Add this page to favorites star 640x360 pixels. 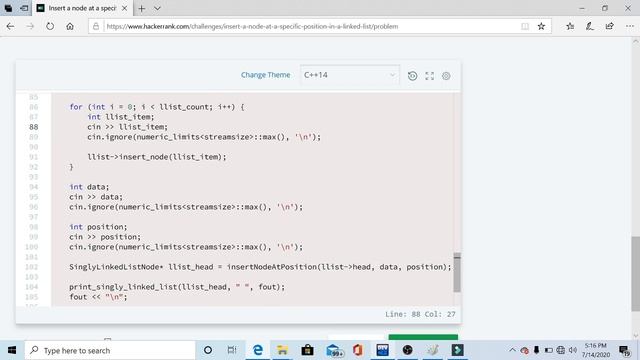(x=541, y=27)
